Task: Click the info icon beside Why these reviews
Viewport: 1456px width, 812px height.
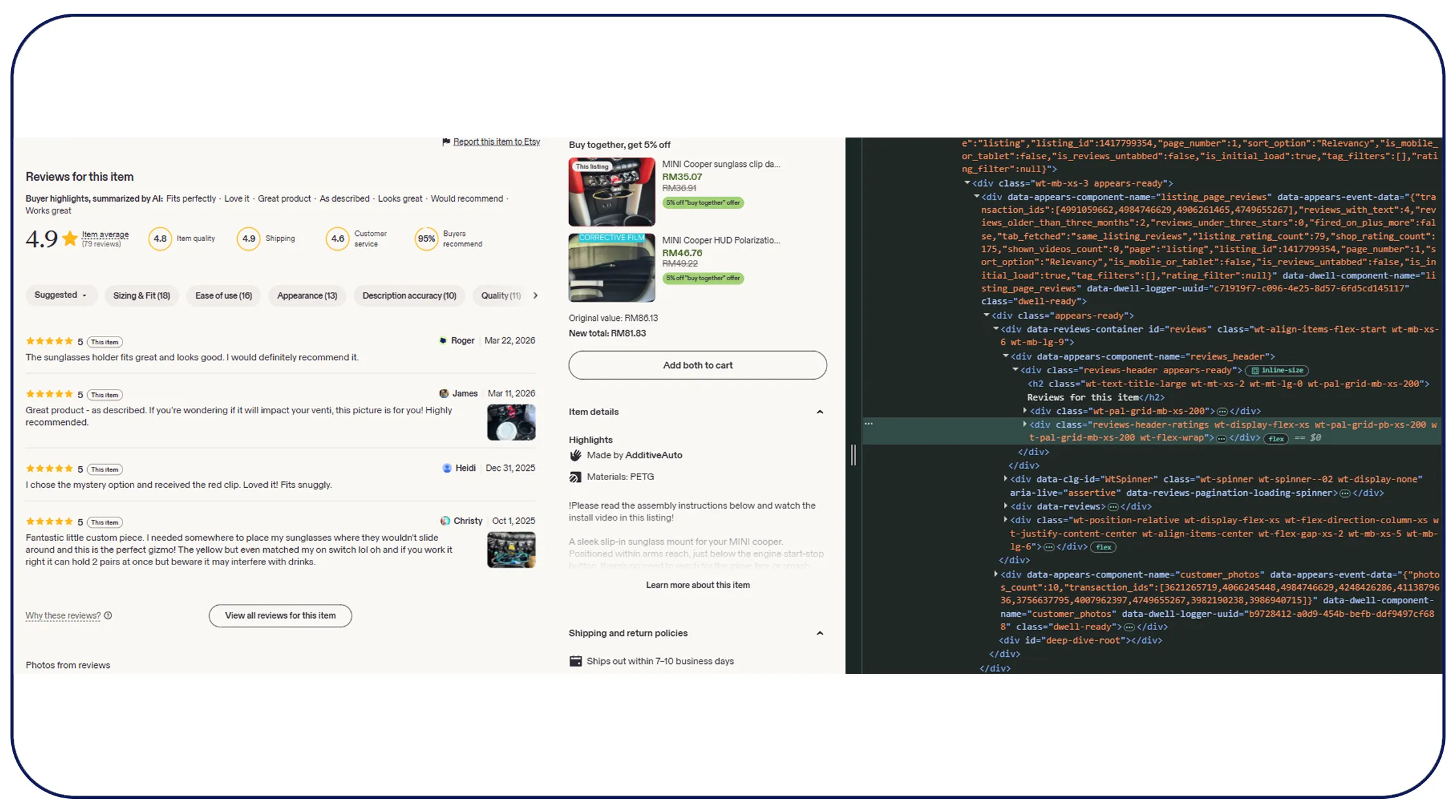Action: coord(108,616)
